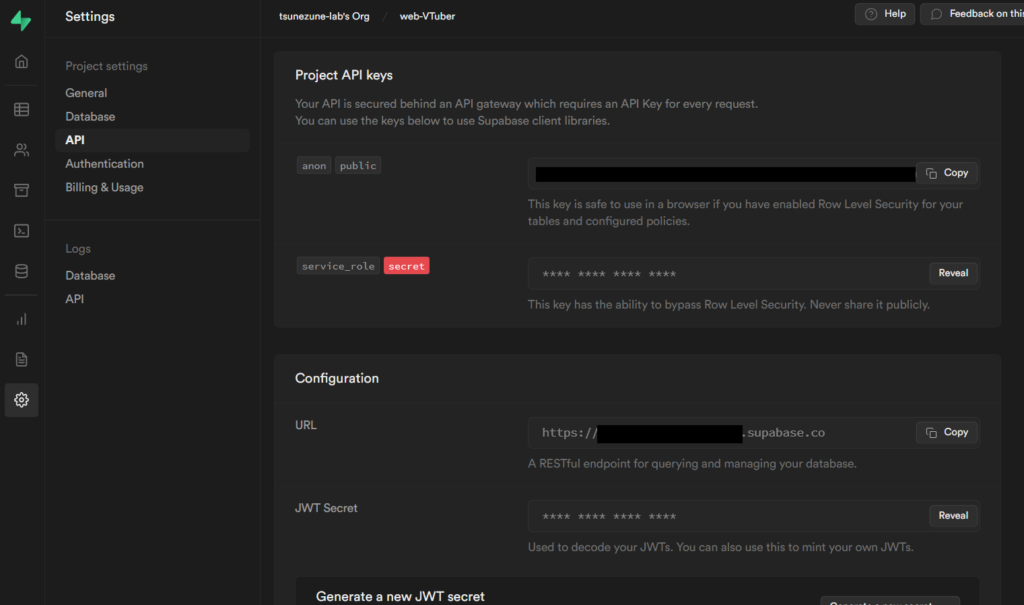Copy the anon public API key
This screenshot has height=605, width=1024.
pos(946,173)
